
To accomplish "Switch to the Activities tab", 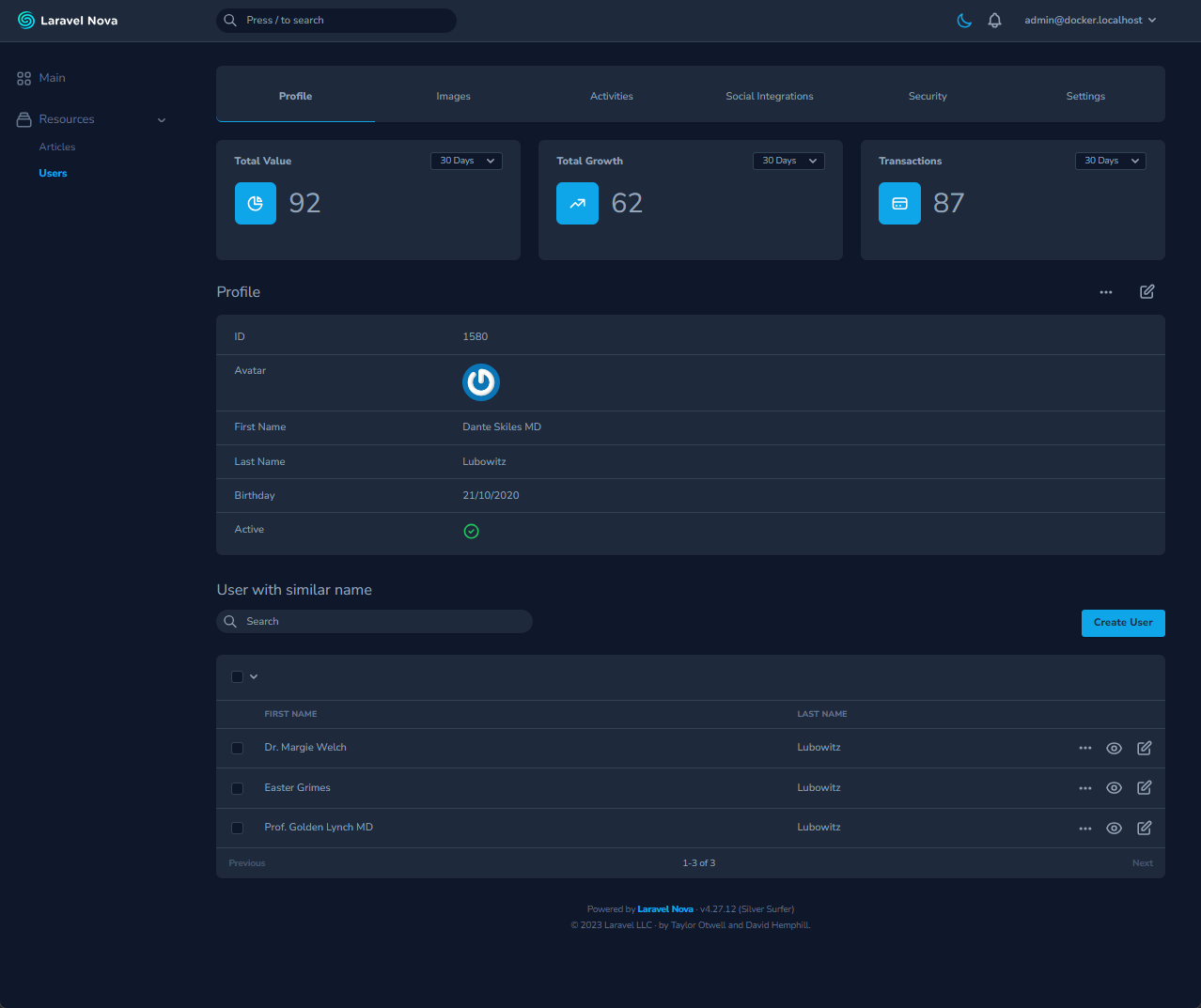I will coord(611,96).
